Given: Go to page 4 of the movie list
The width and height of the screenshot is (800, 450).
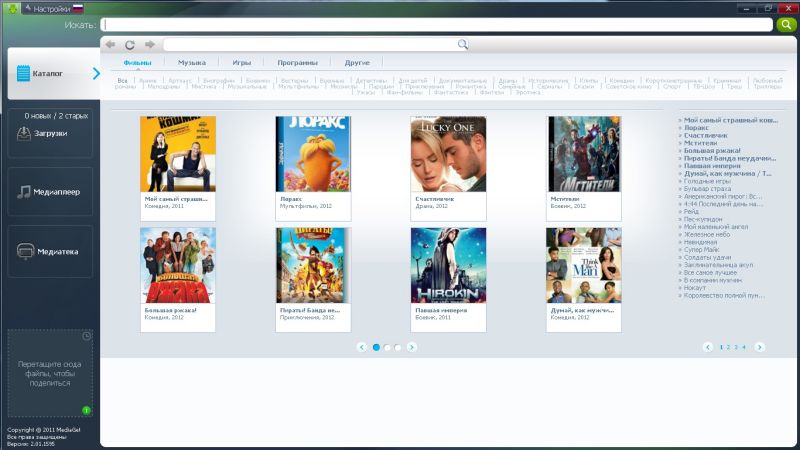Looking at the screenshot, I should click(x=744, y=347).
